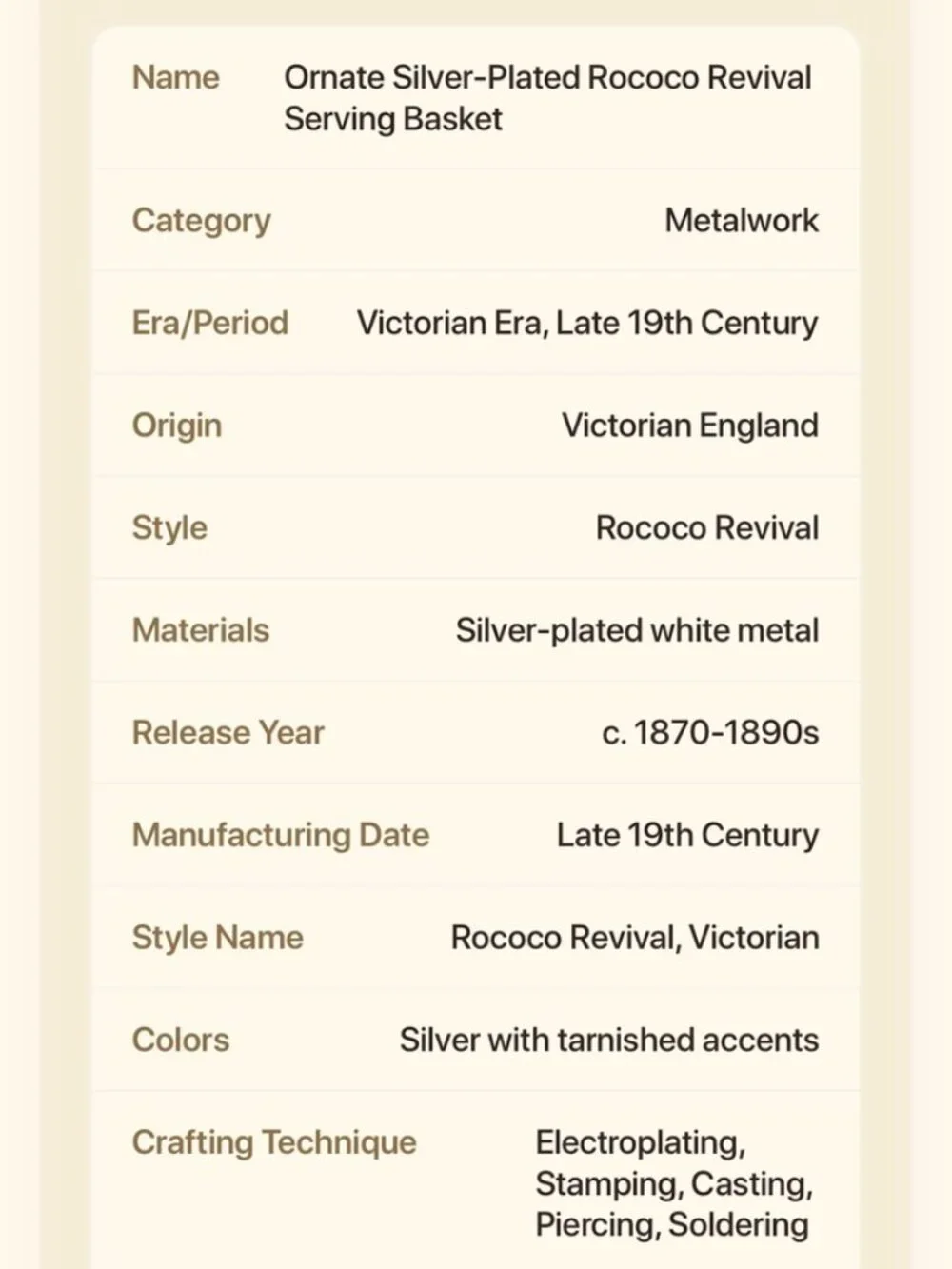Select the Materials row label
Viewport: 952px width, 1269px height.
click(x=200, y=629)
